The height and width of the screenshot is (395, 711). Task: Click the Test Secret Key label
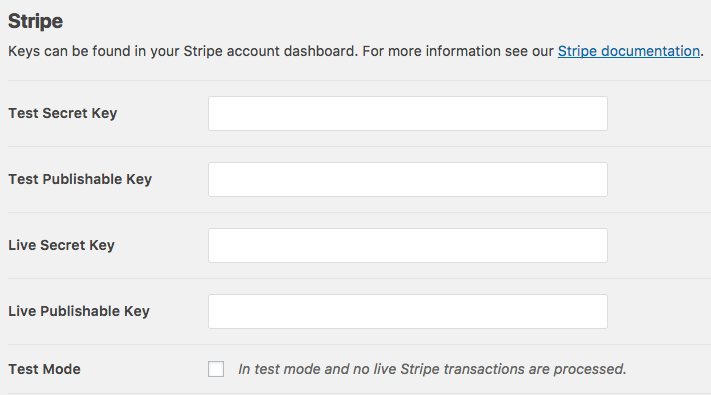pyautogui.click(x=63, y=113)
